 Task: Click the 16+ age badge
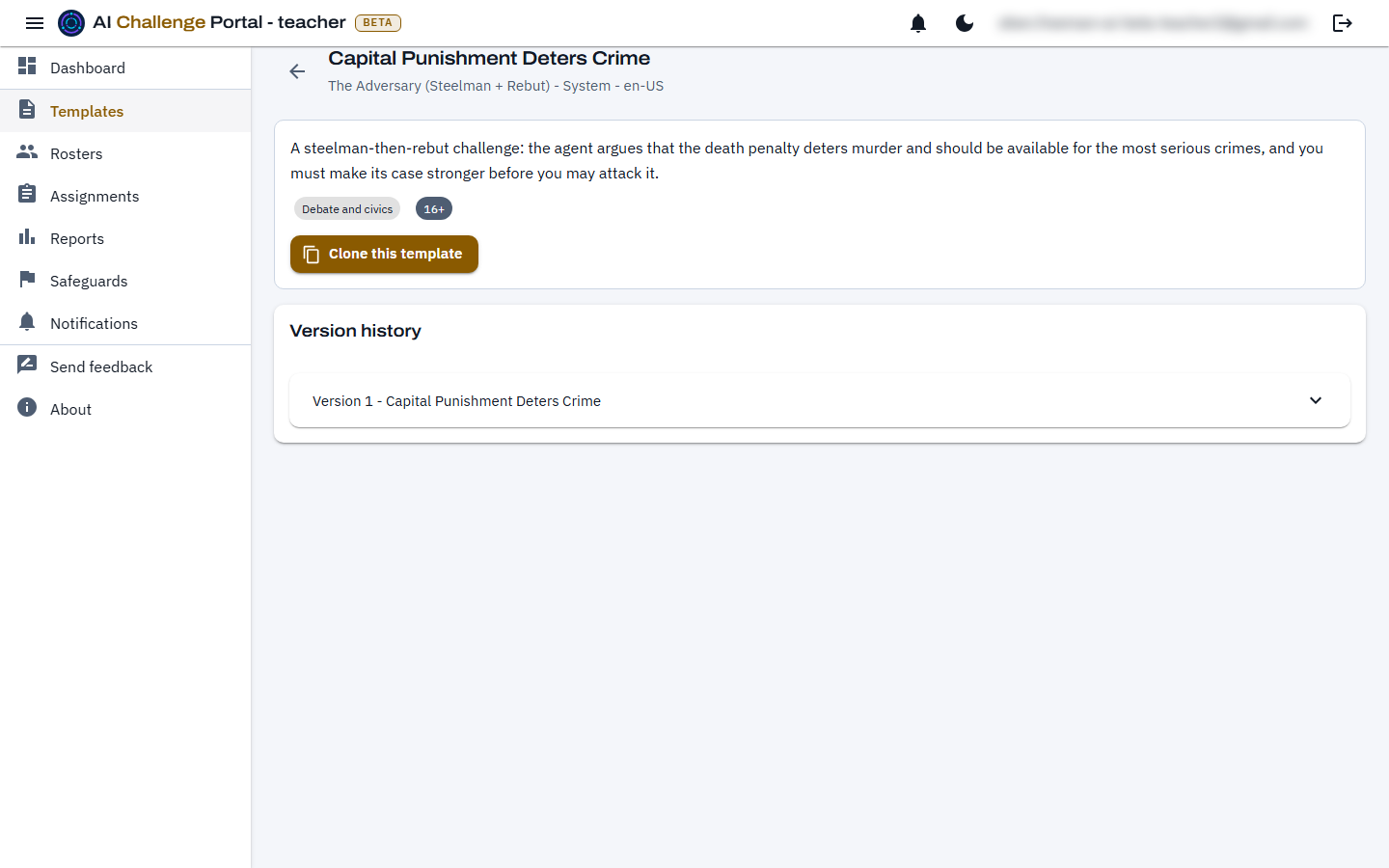tap(434, 209)
